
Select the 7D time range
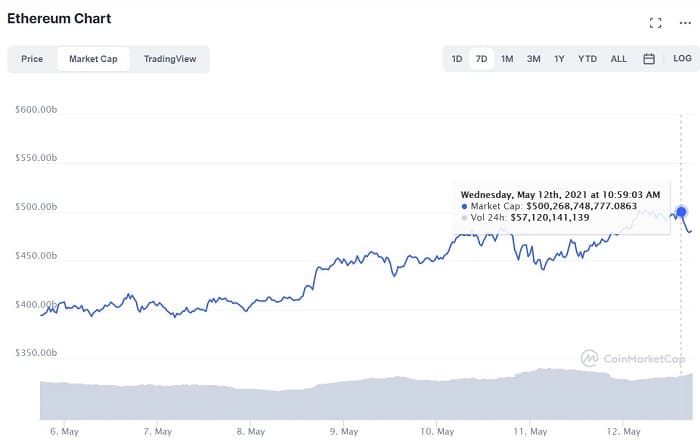[481, 59]
